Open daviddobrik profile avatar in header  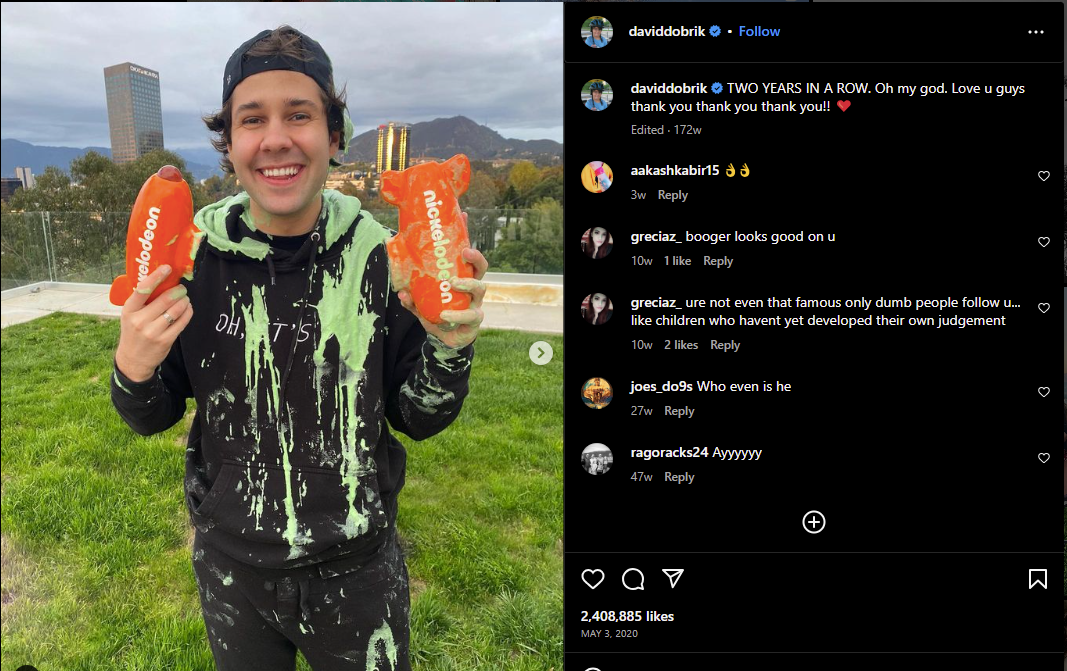597,32
